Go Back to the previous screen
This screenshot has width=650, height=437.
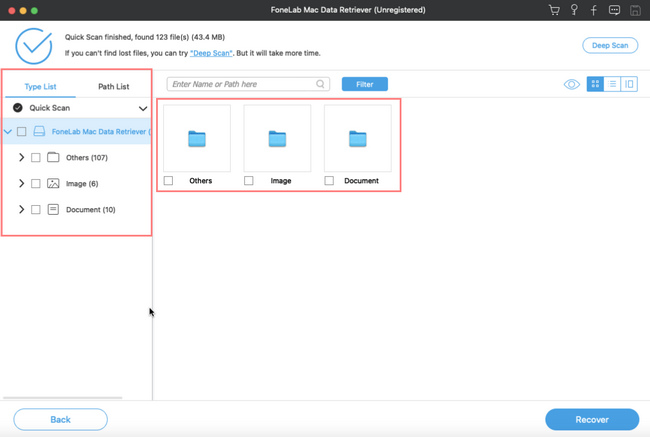tap(61, 420)
